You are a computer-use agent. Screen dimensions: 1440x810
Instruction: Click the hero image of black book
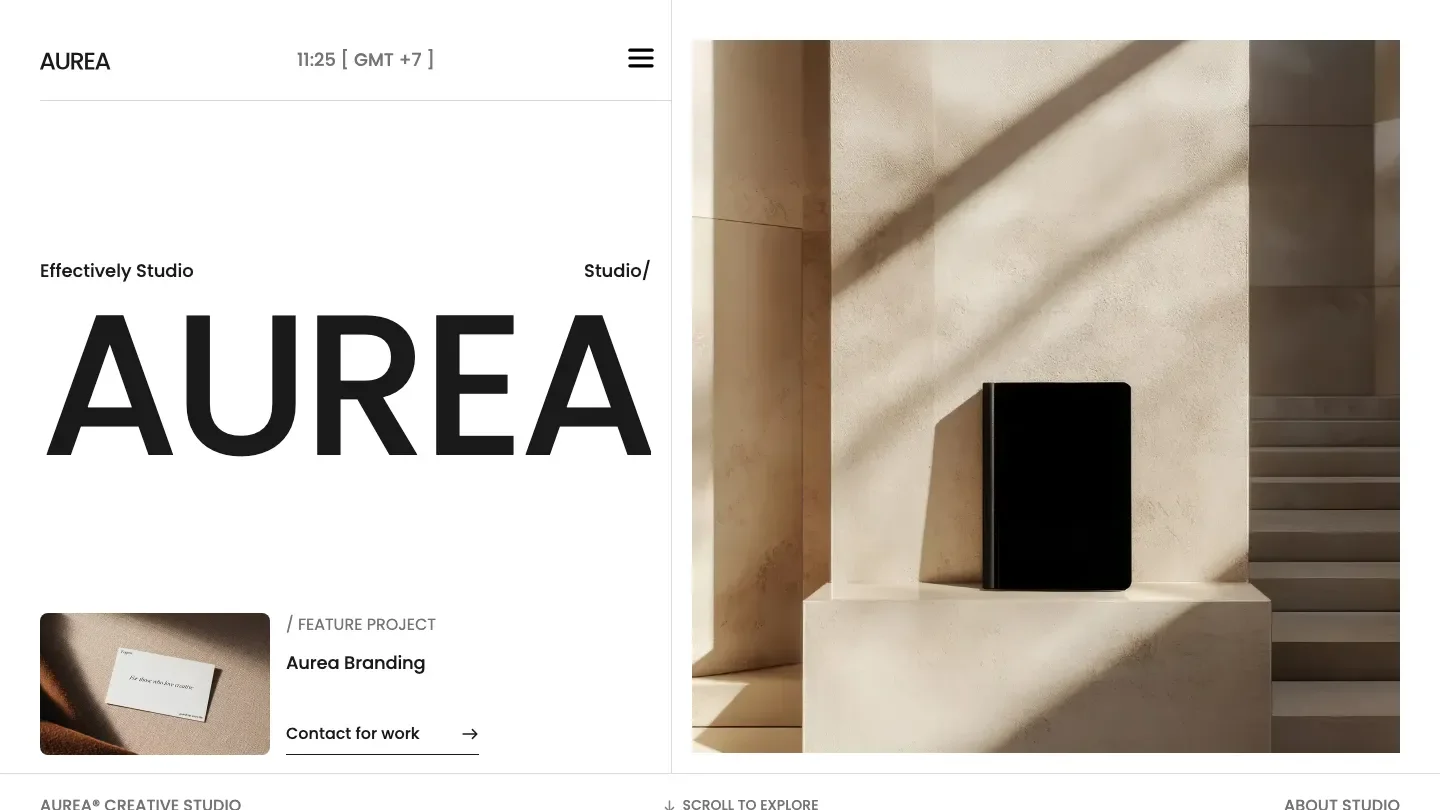1046,396
